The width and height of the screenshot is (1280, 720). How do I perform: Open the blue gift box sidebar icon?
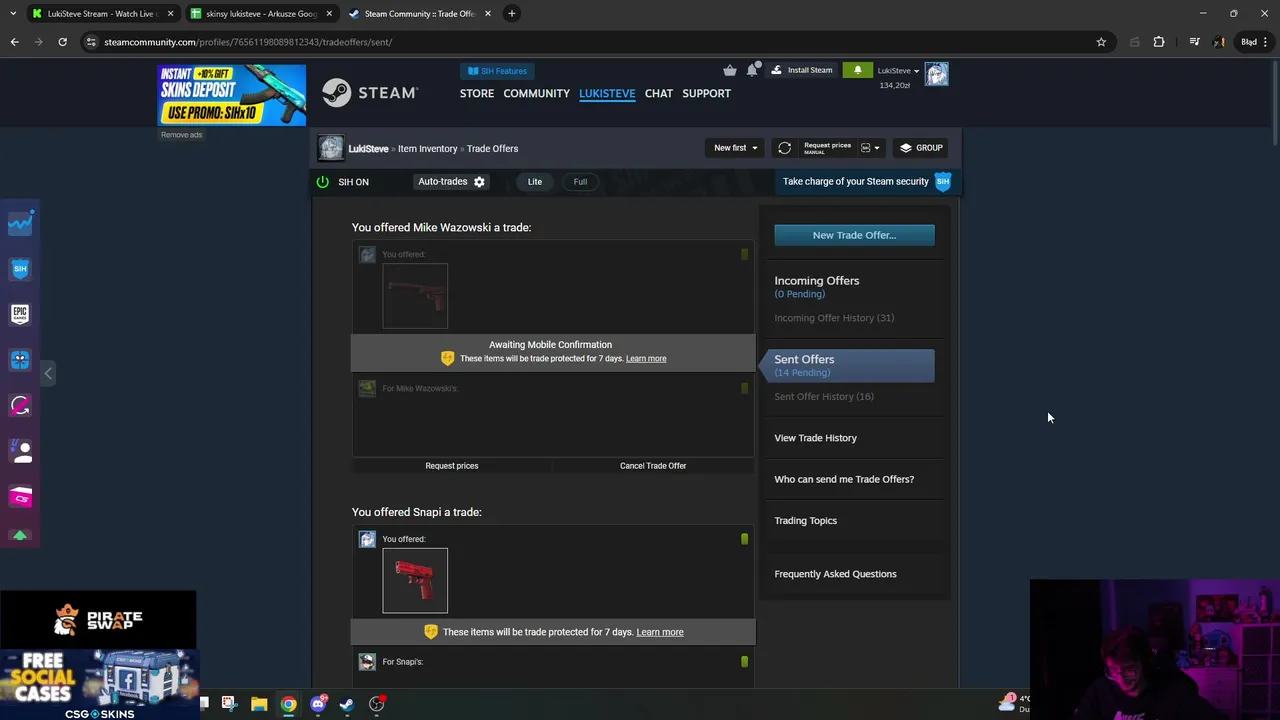(x=20, y=360)
